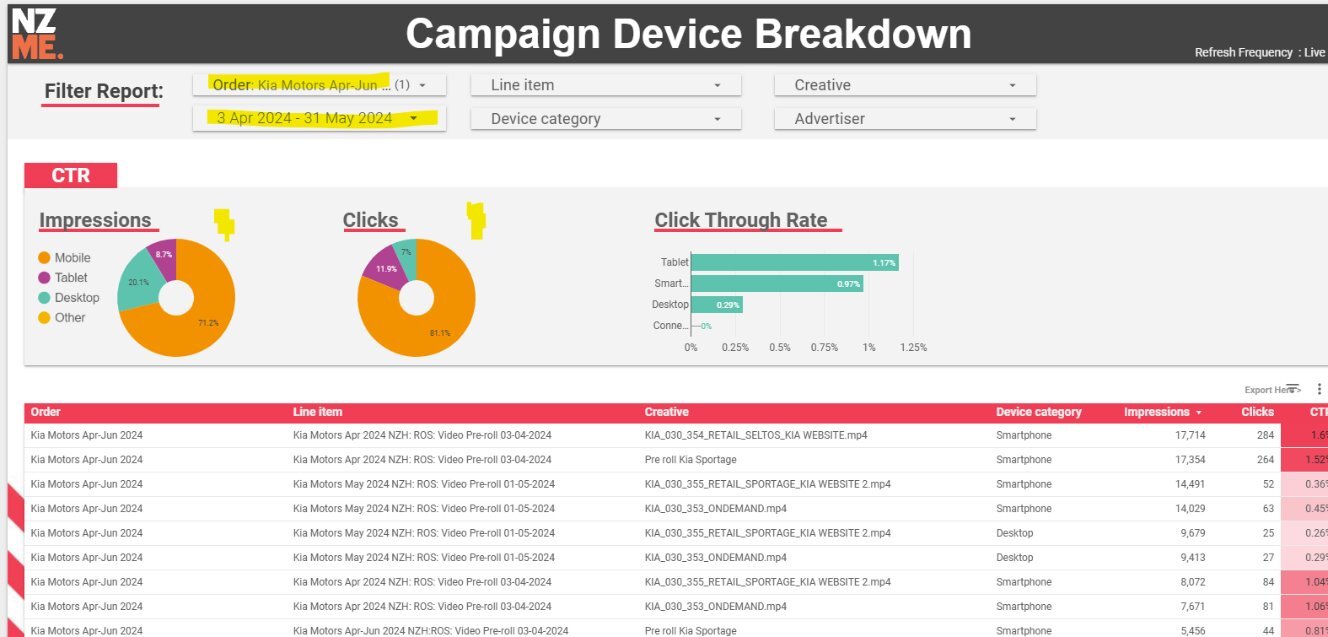Click the Mobile legend dot
The width and height of the screenshot is (1328, 637).
click(44, 258)
